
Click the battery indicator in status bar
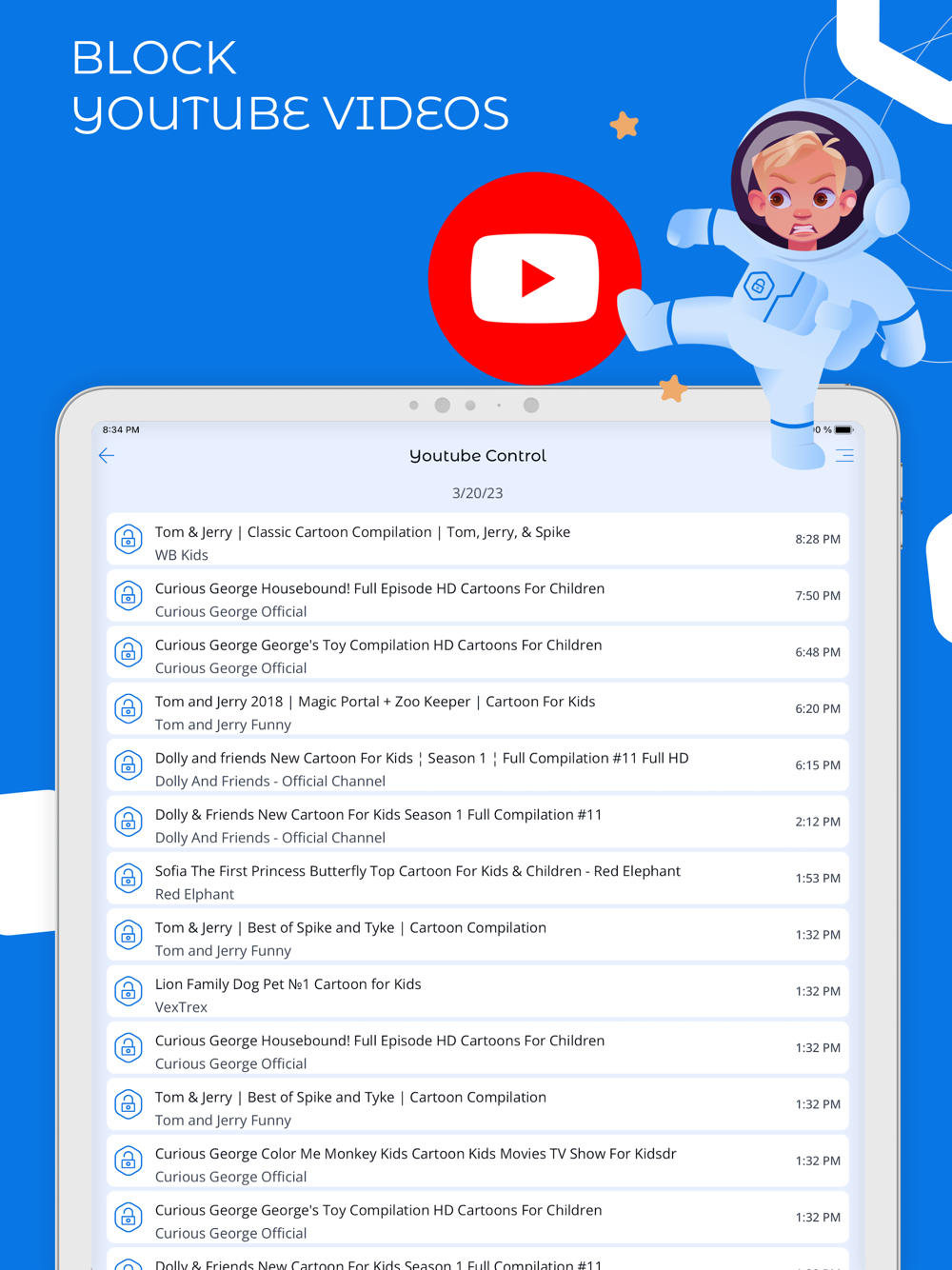[x=843, y=429]
